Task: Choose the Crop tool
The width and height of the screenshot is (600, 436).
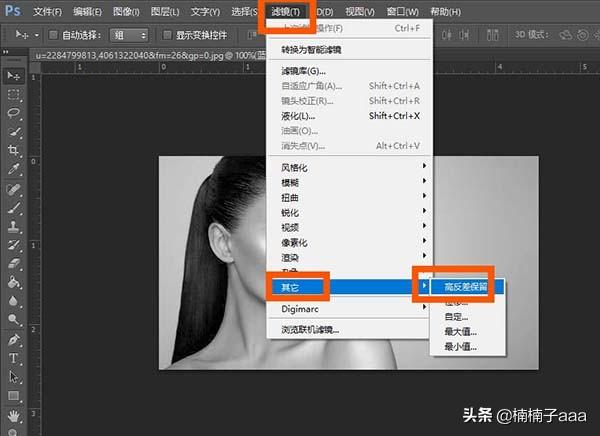Action: (14, 151)
